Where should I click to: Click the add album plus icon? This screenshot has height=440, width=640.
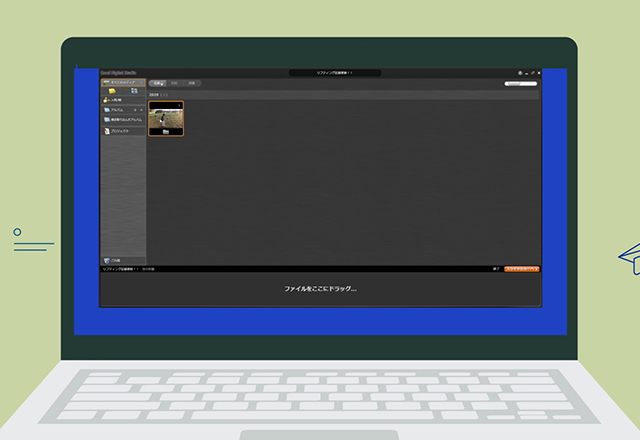click(135, 110)
